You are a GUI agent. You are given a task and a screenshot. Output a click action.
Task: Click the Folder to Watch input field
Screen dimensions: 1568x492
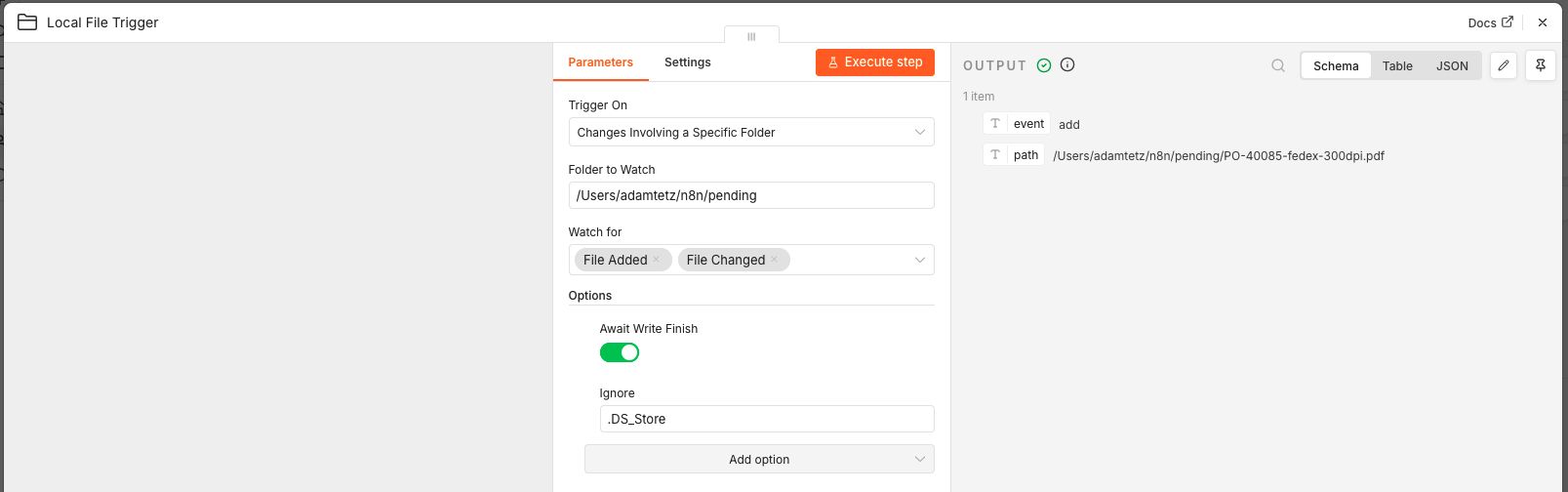coord(751,195)
